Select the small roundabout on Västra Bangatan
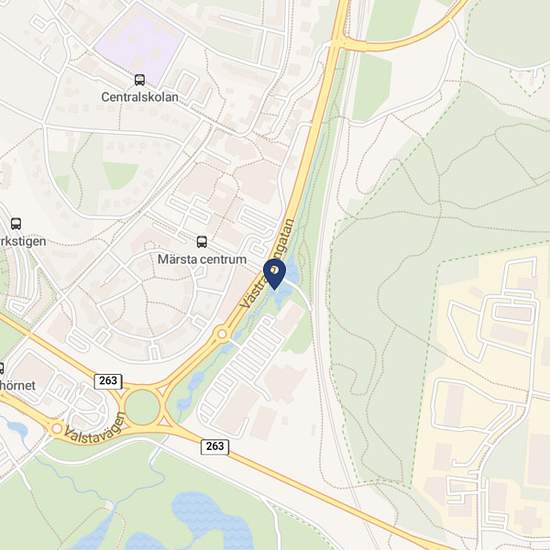This screenshot has width=550, height=550. click(222, 334)
